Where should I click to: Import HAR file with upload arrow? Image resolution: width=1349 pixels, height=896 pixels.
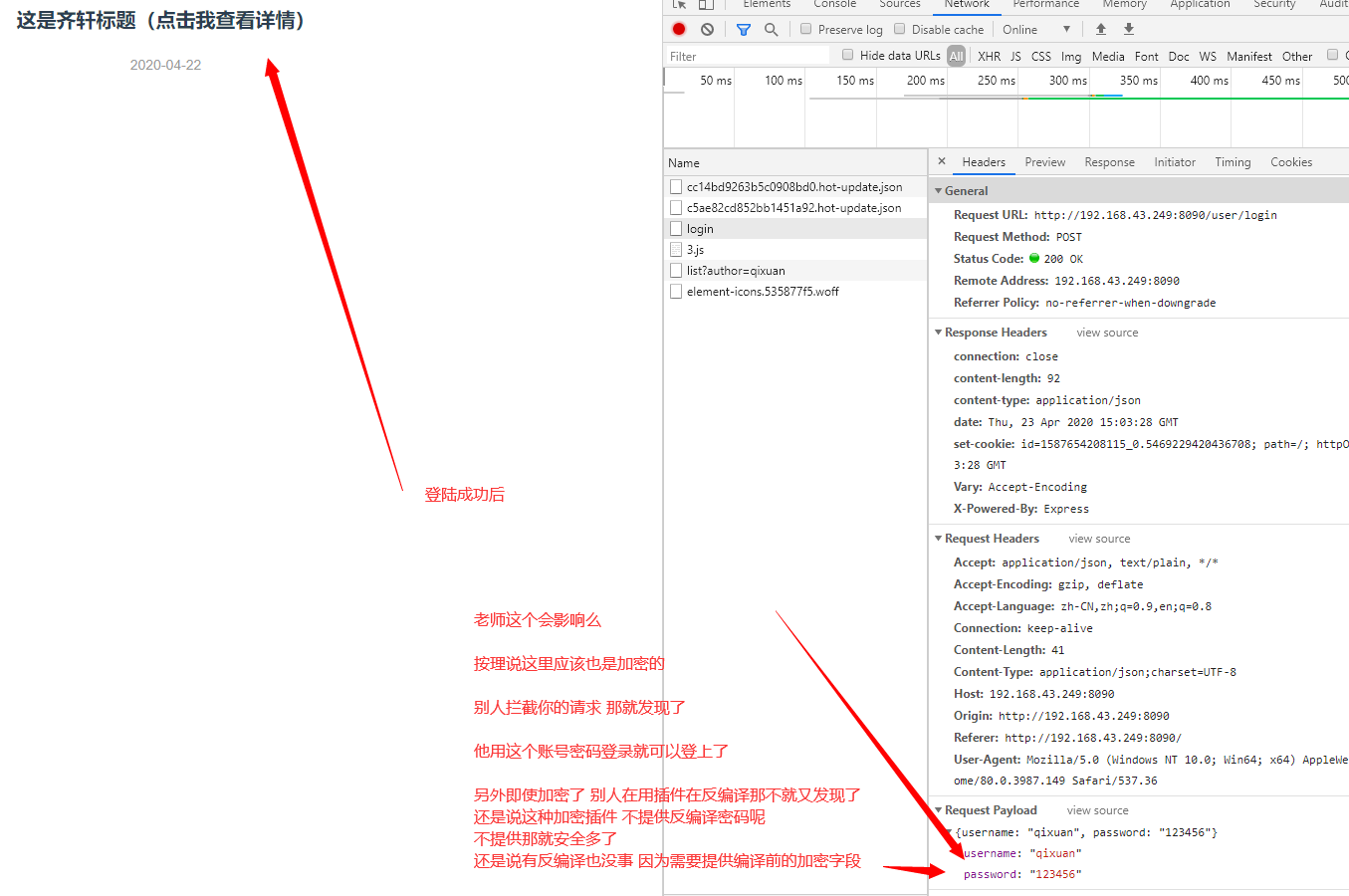coord(1100,30)
